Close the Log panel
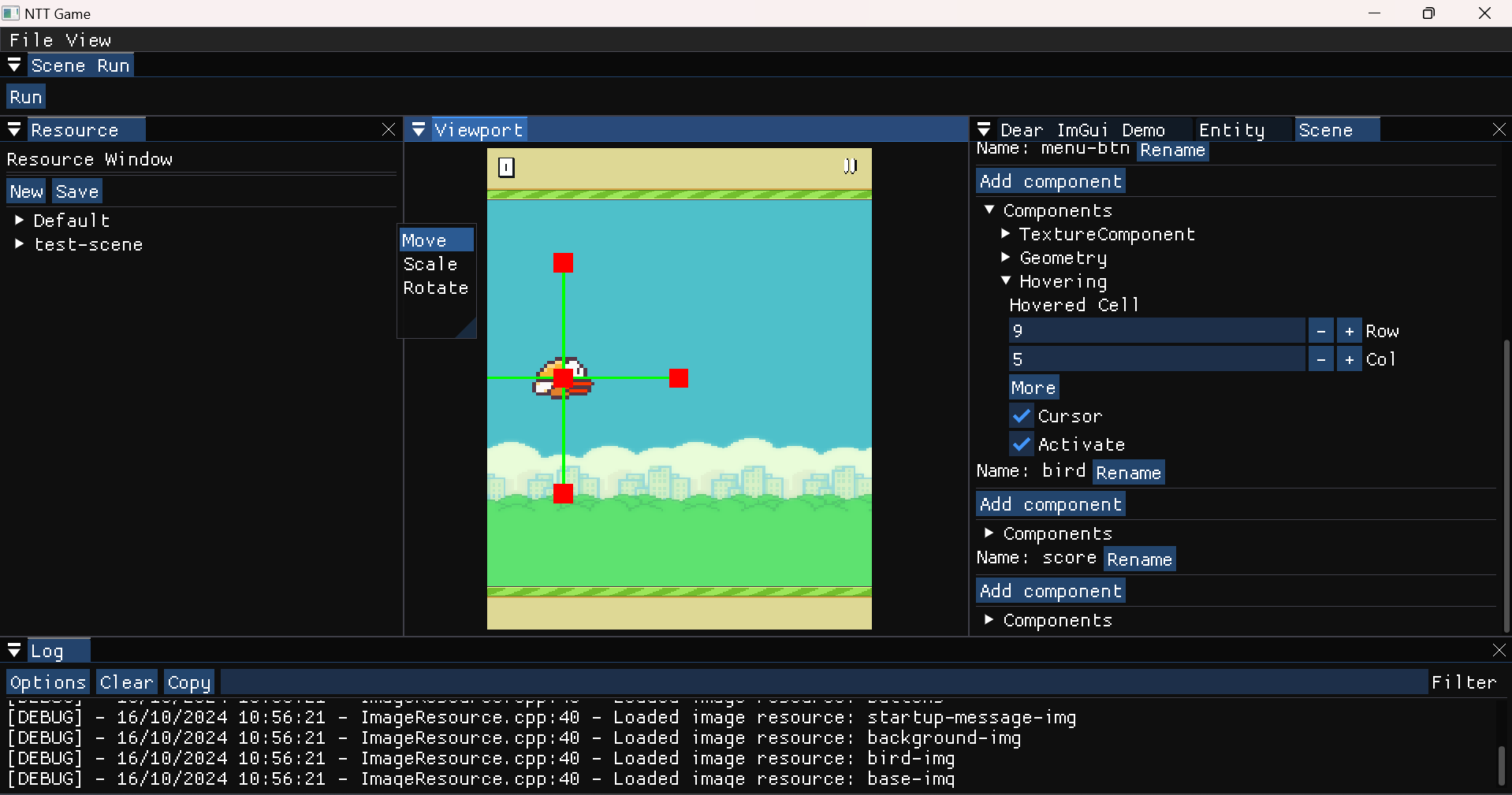The width and height of the screenshot is (1512, 795). tap(1499, 651)
